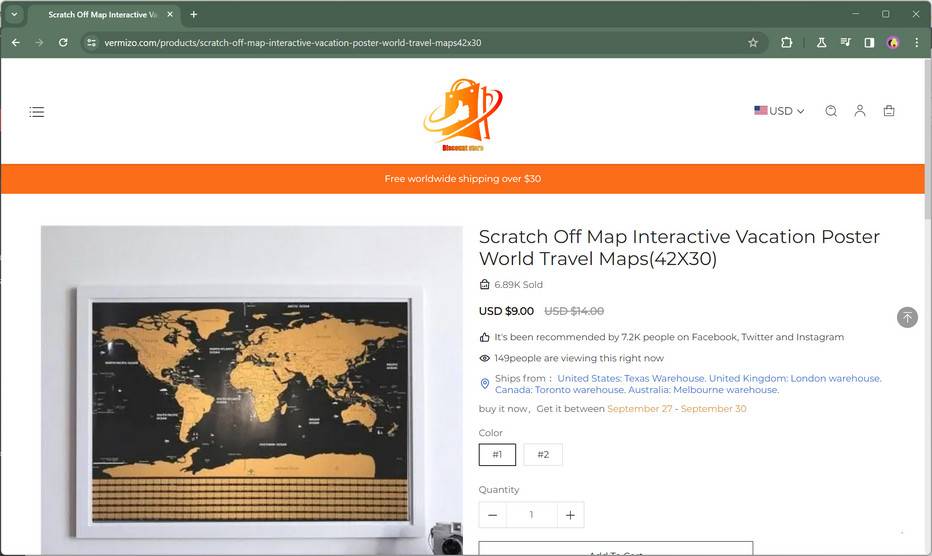Open a new browser tab
Screen dimensions: 932x556
pos(193,15)
